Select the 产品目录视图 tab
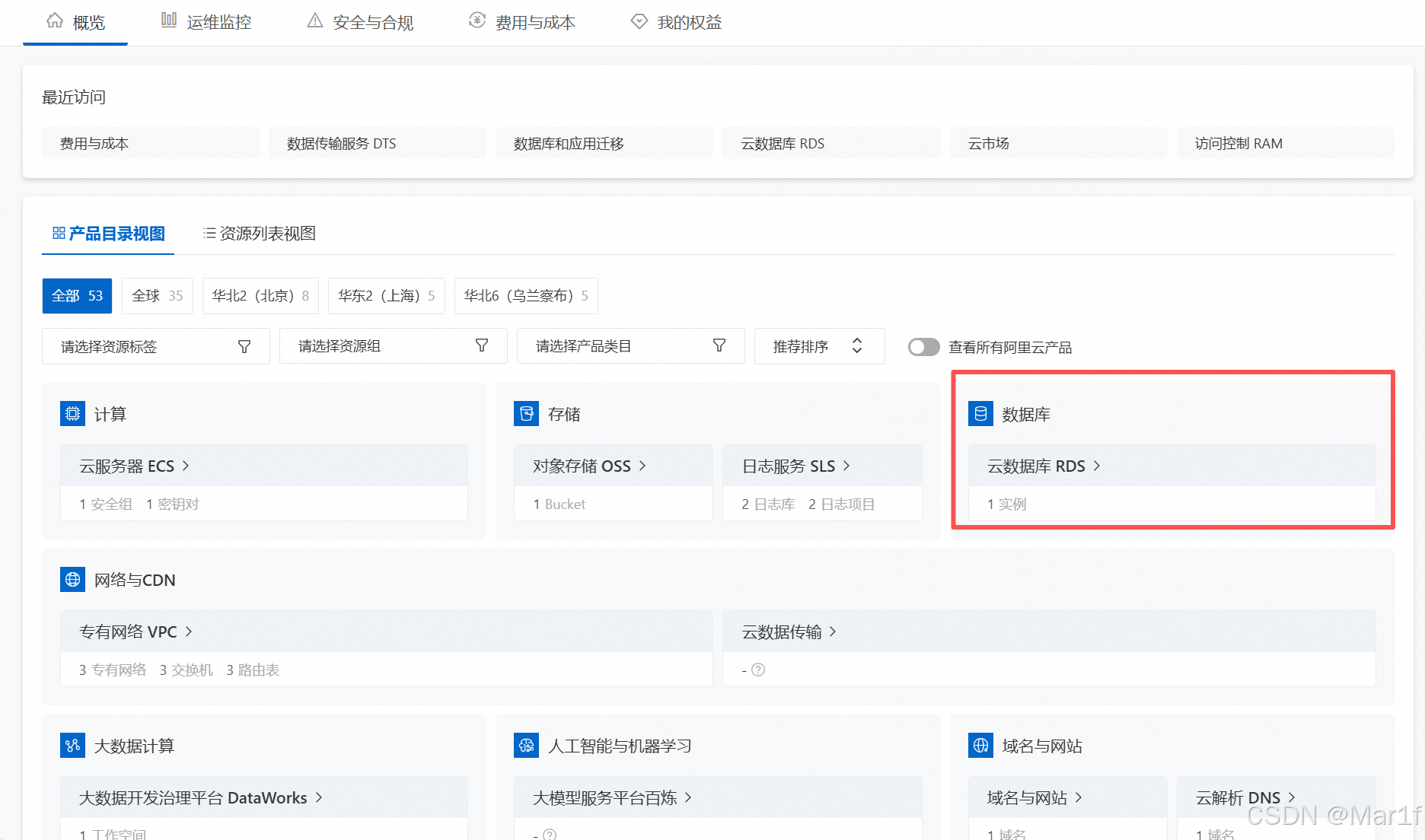The image size is (1425, 840). 108,234
